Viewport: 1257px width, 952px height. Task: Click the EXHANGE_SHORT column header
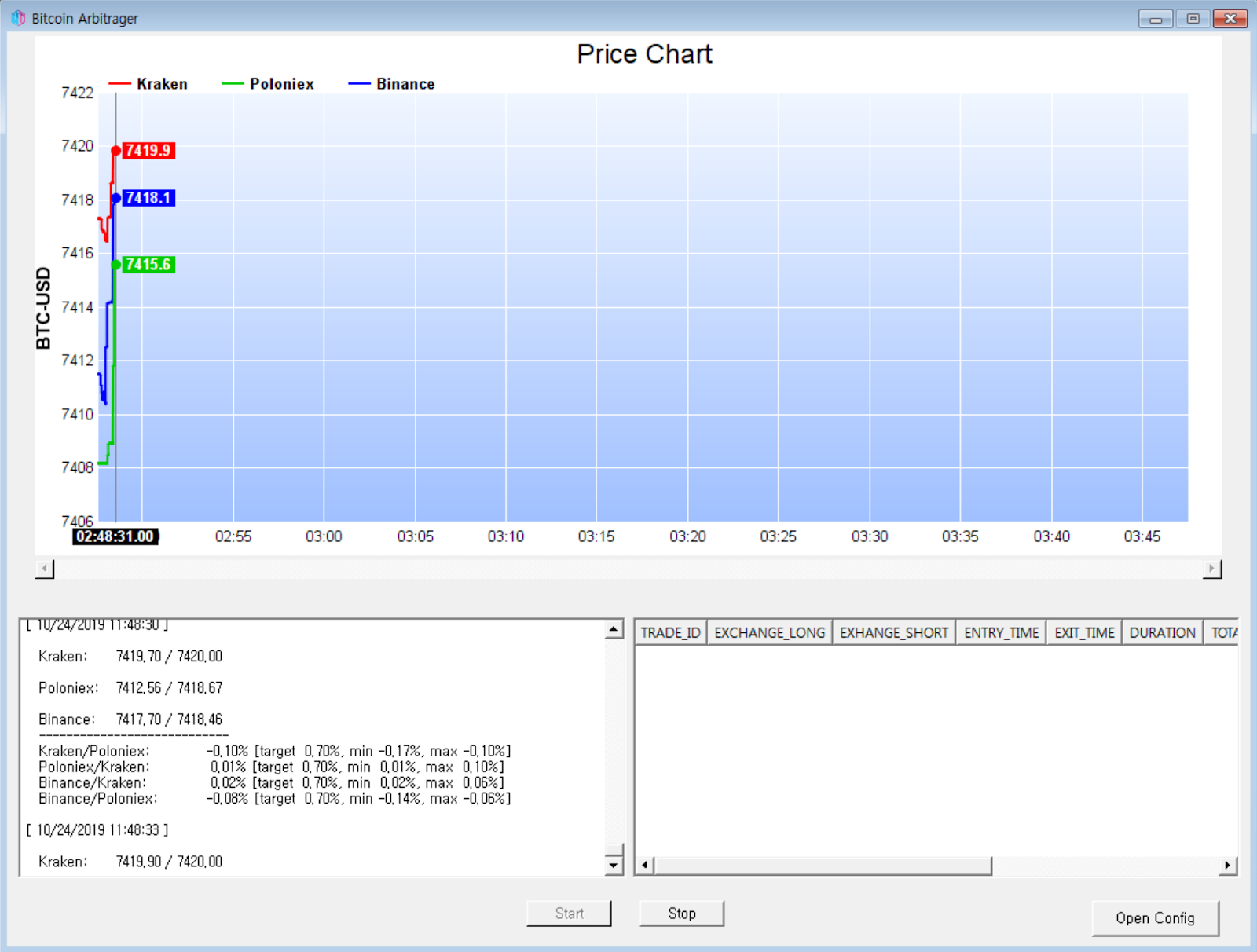894,632
